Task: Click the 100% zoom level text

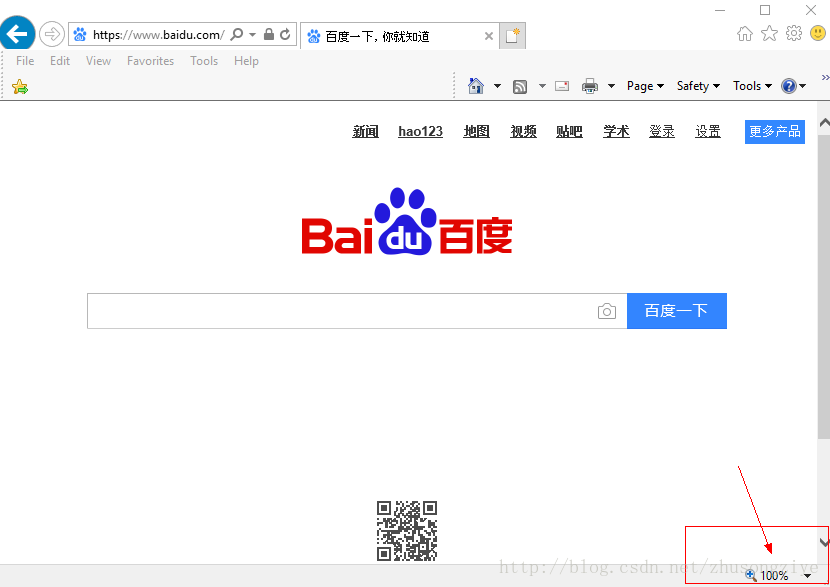Action: [774, 575]
